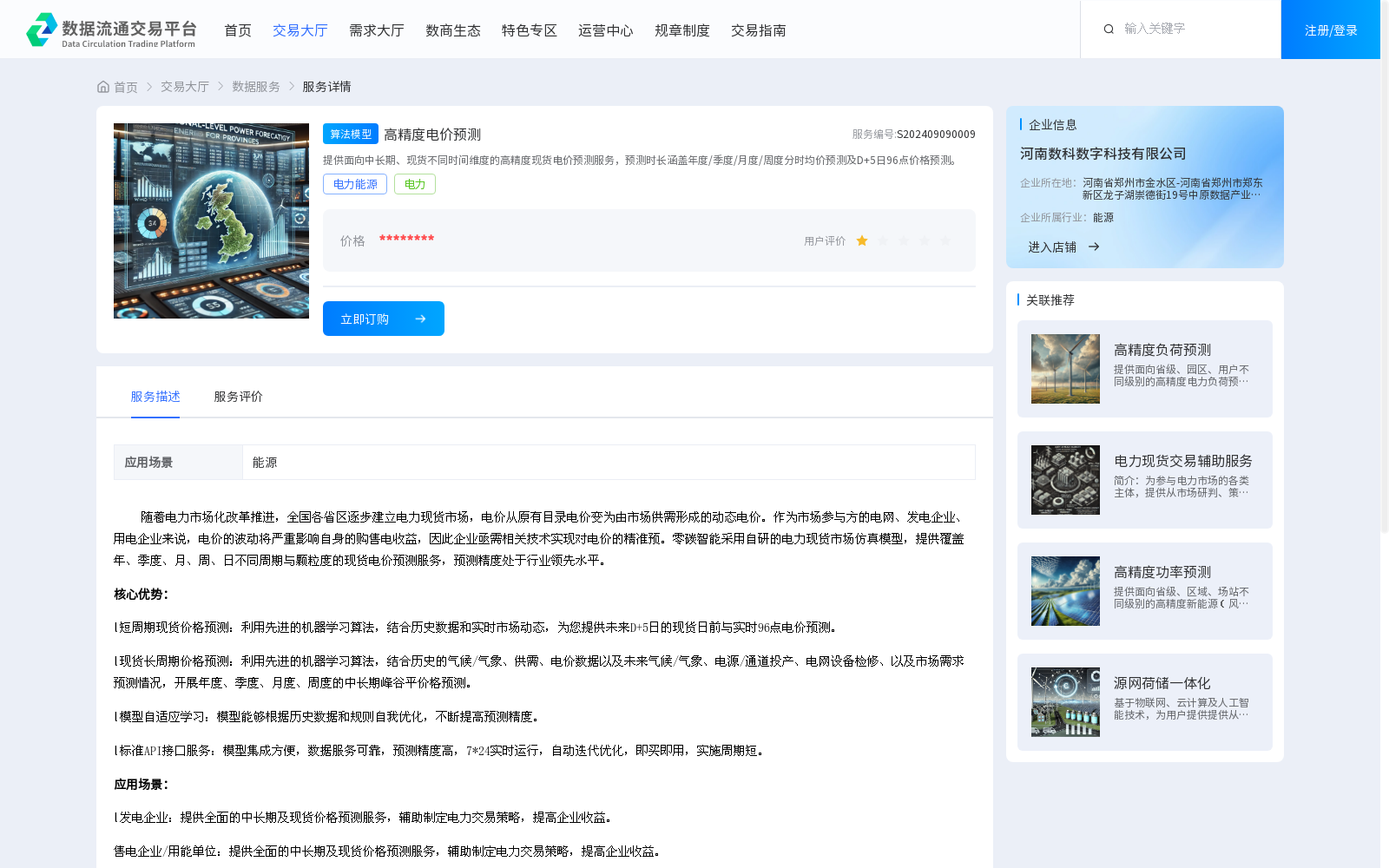Open 需求大厅 in top navigation

click(377, 30)
